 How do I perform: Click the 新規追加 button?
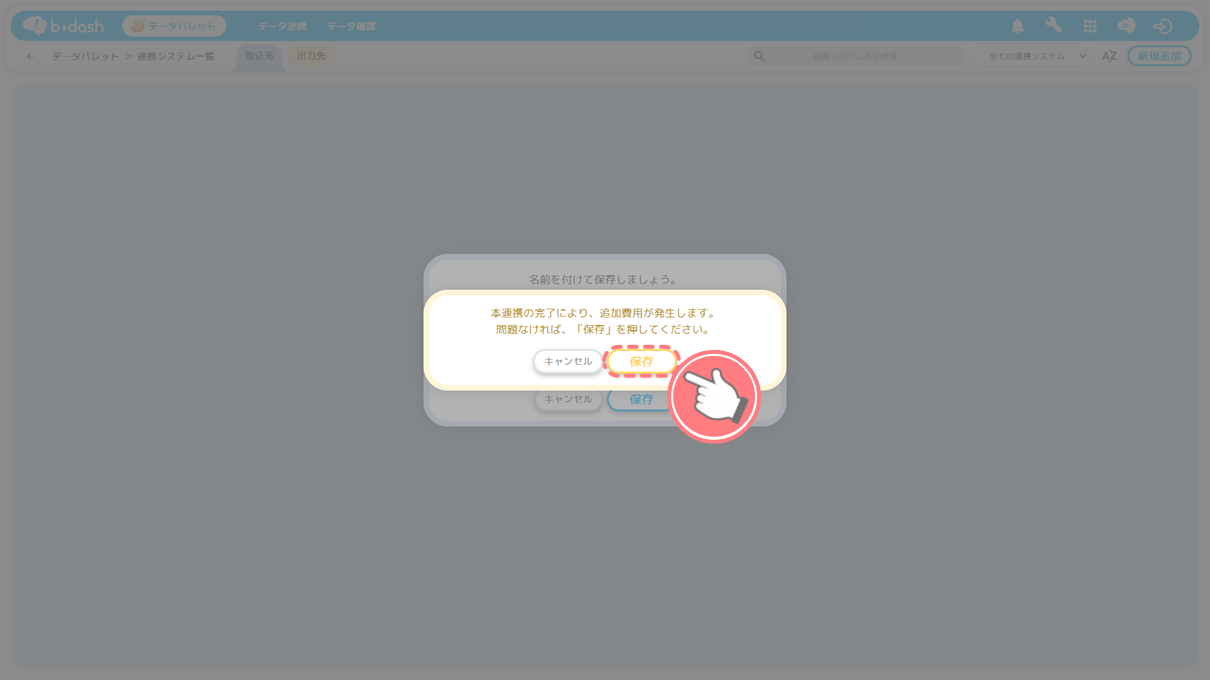[1159, 56]
